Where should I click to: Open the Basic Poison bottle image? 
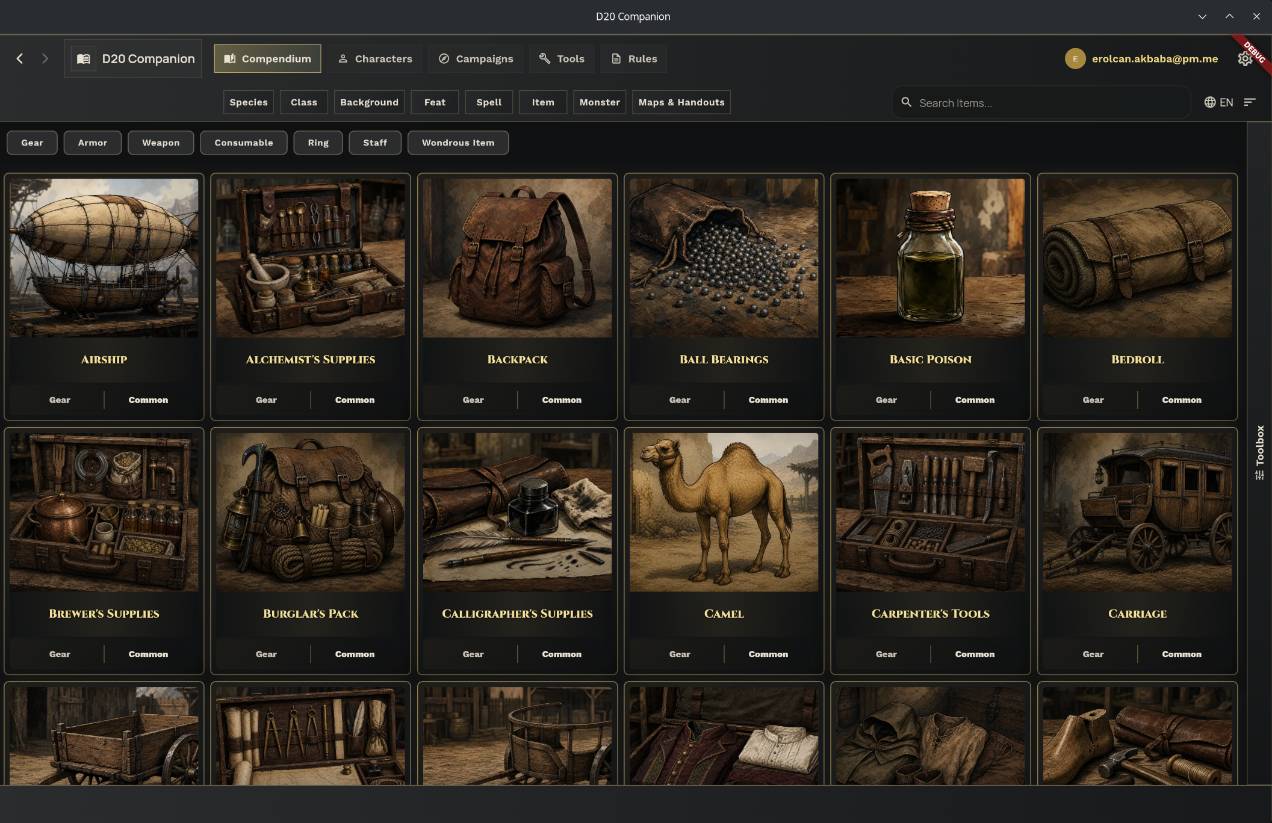point(931,258)
